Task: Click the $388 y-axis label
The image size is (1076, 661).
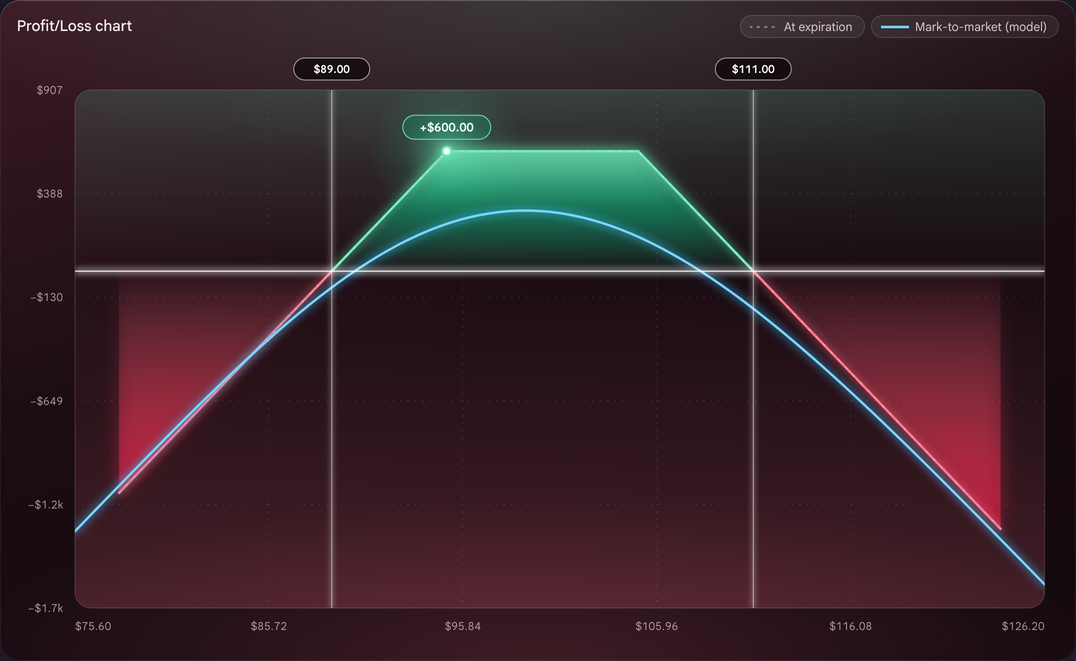Action: 49,194
